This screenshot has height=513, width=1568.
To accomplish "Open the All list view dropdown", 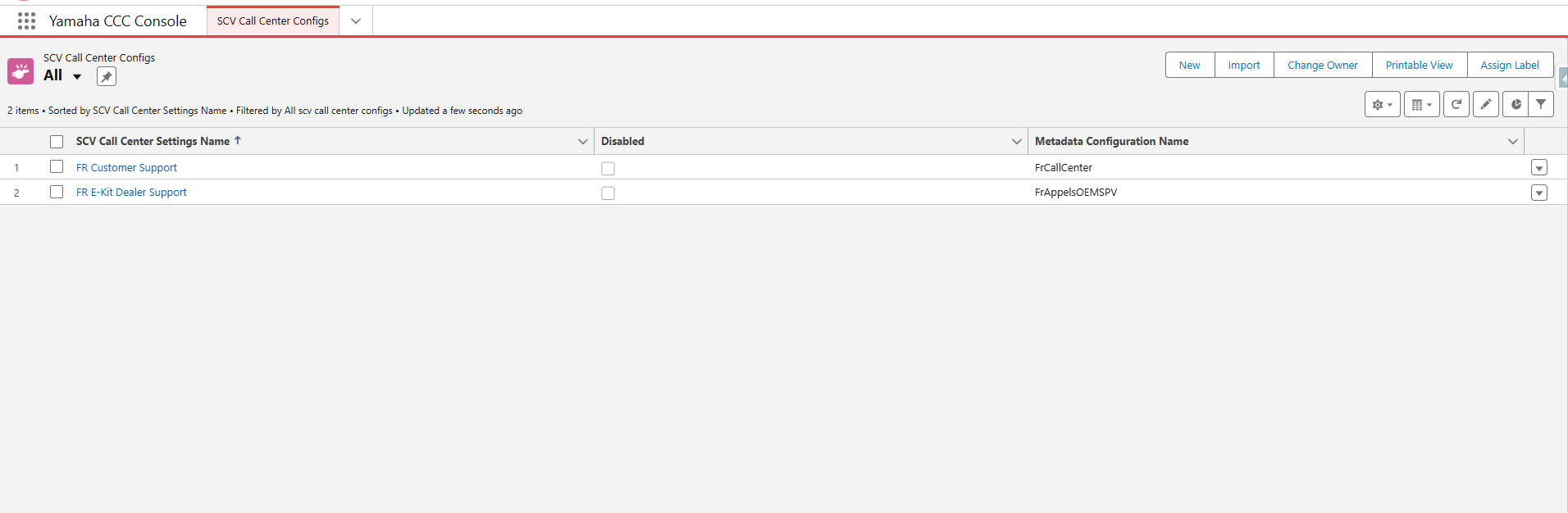I will point(77,76).
